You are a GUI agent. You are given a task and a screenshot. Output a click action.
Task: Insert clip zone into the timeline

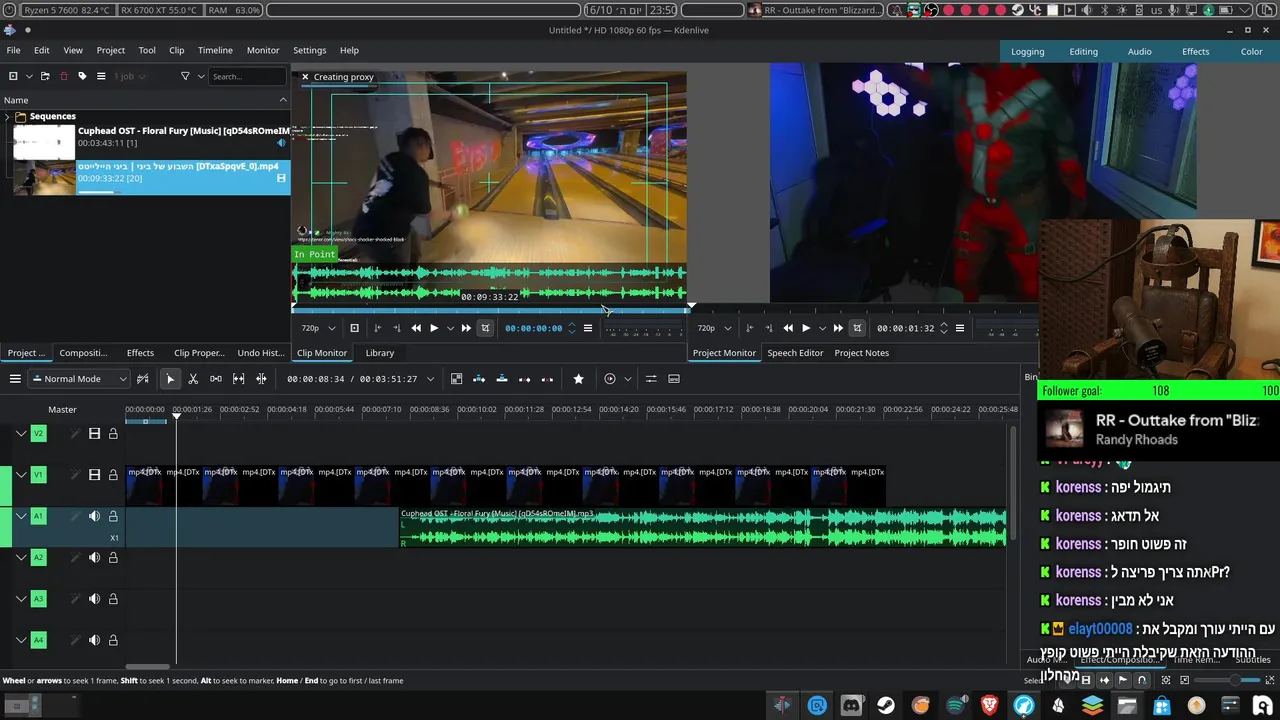(479, 379)
